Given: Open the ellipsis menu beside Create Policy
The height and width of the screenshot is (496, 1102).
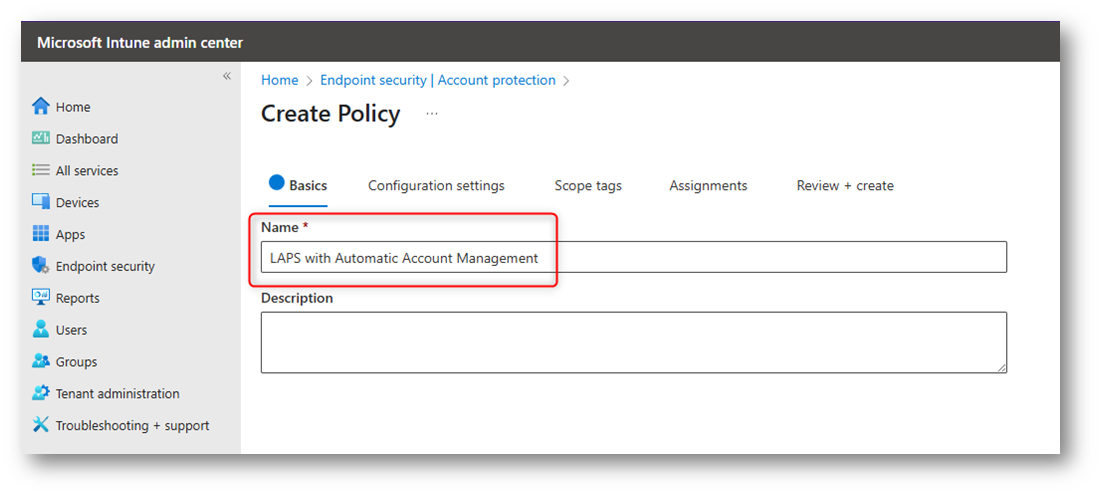Looking at the screenshot, I should [432, 114].
